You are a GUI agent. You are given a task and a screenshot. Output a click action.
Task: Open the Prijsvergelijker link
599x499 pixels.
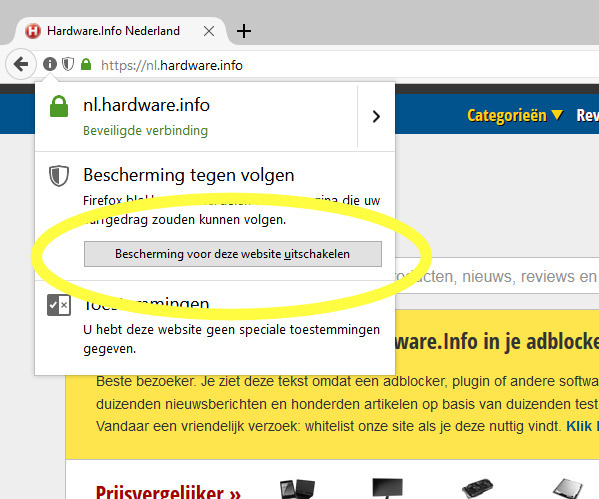(168, 492)
